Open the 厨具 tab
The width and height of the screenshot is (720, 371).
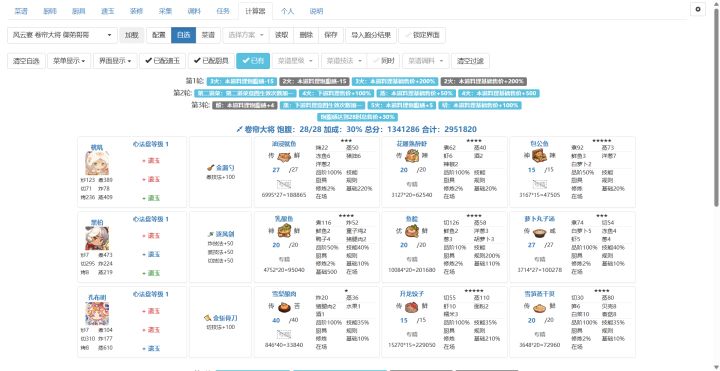79,11
